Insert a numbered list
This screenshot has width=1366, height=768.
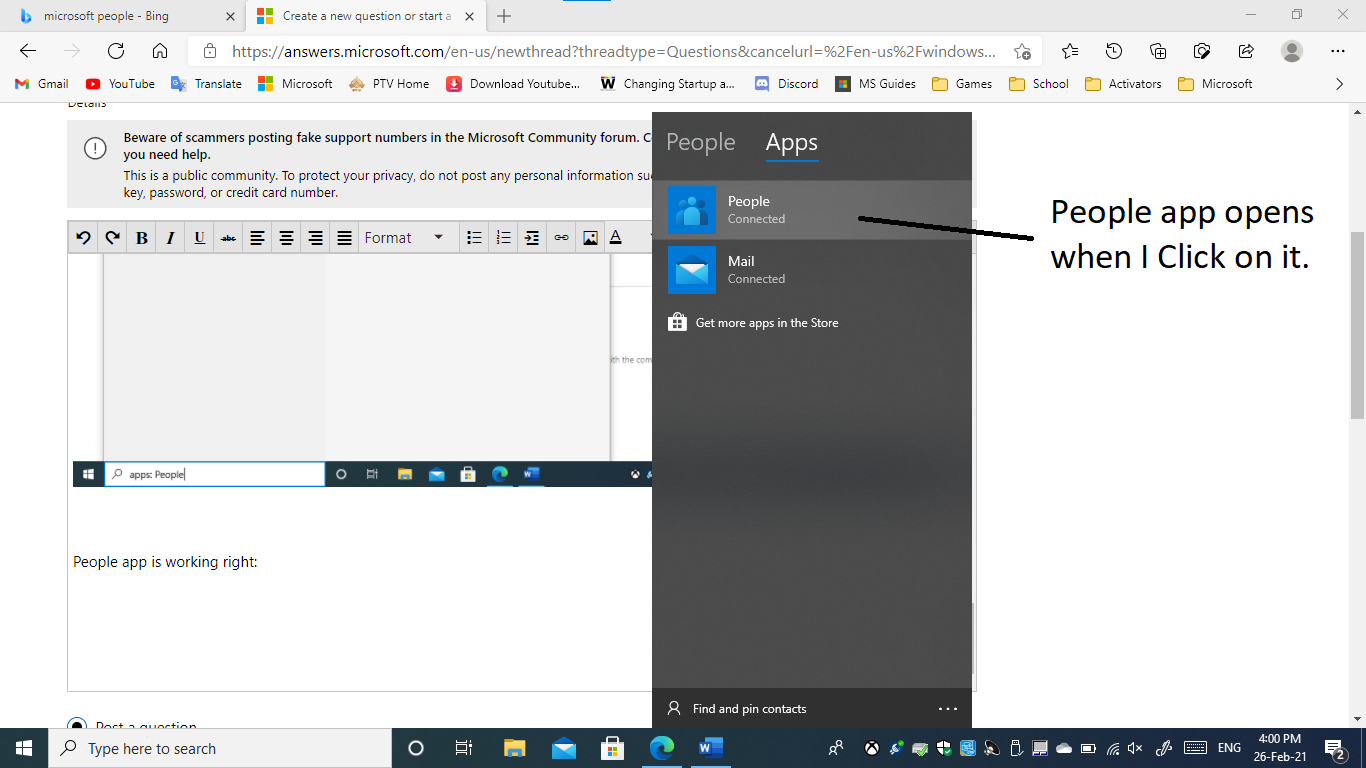(x=504, y=237)
